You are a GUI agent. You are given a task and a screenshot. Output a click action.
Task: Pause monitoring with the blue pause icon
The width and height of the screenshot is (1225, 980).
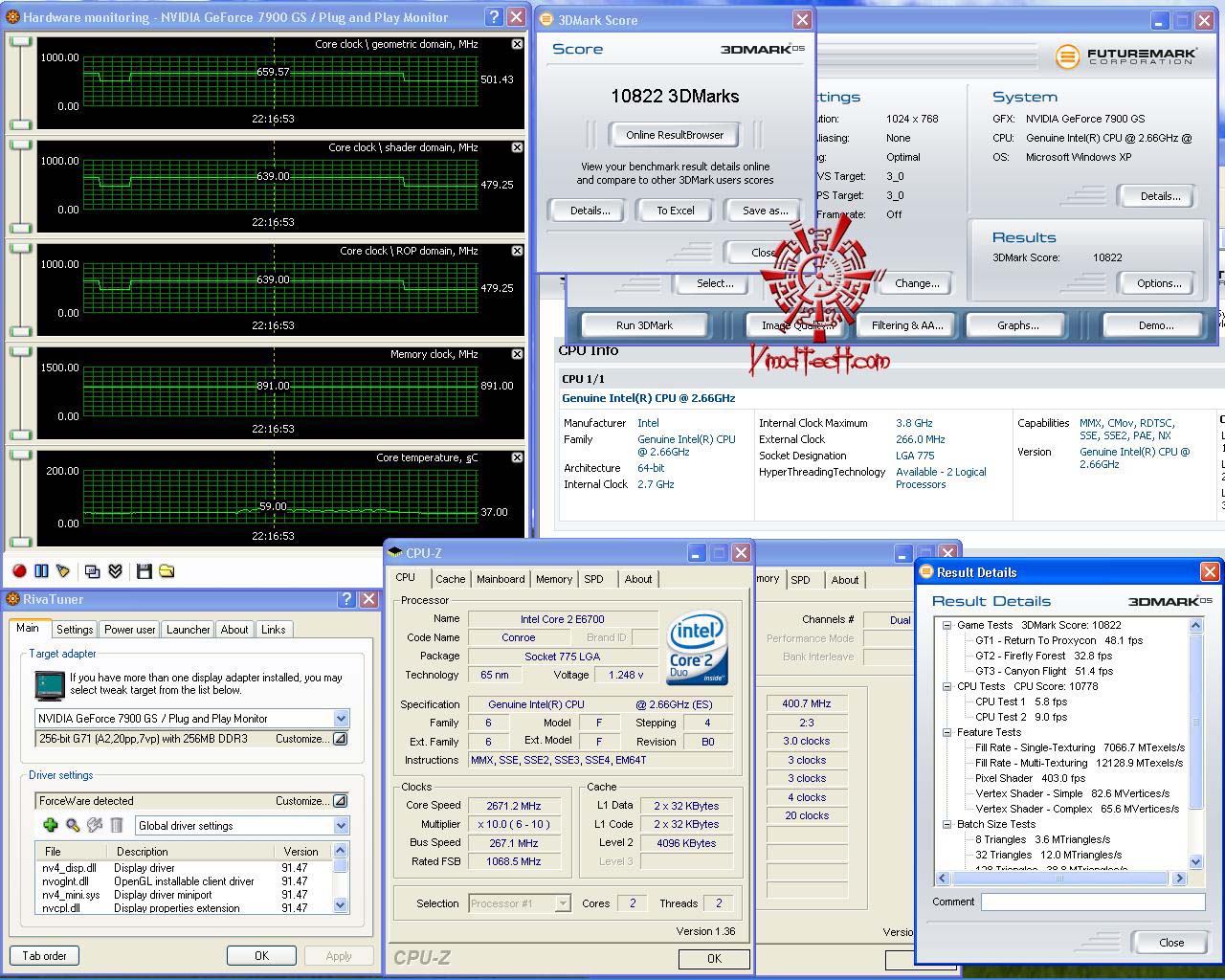coord(41,571)
